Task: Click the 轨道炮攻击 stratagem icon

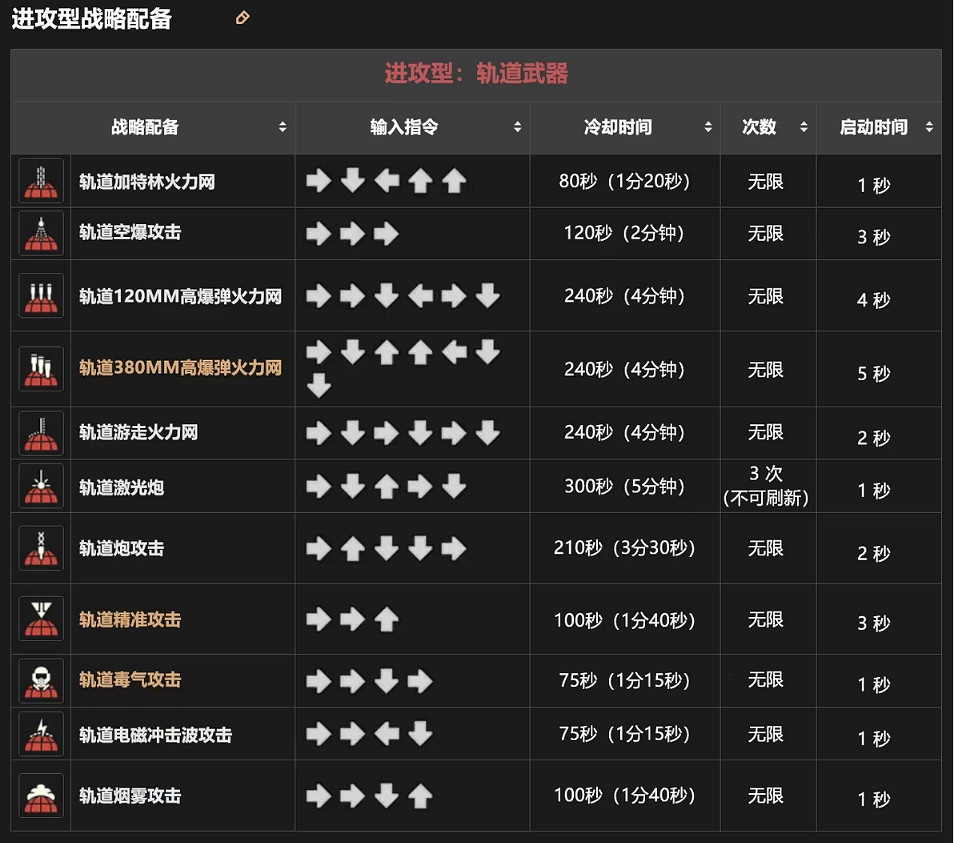Action: coord(41,548)
